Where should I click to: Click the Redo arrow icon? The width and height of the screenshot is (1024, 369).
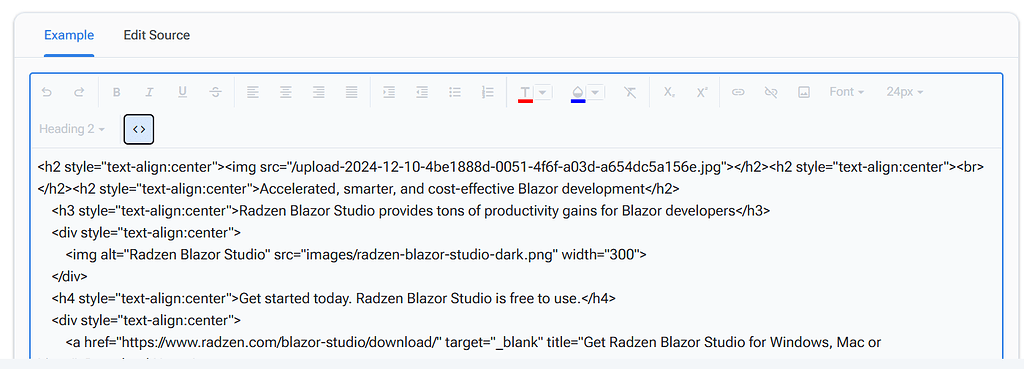79,92
